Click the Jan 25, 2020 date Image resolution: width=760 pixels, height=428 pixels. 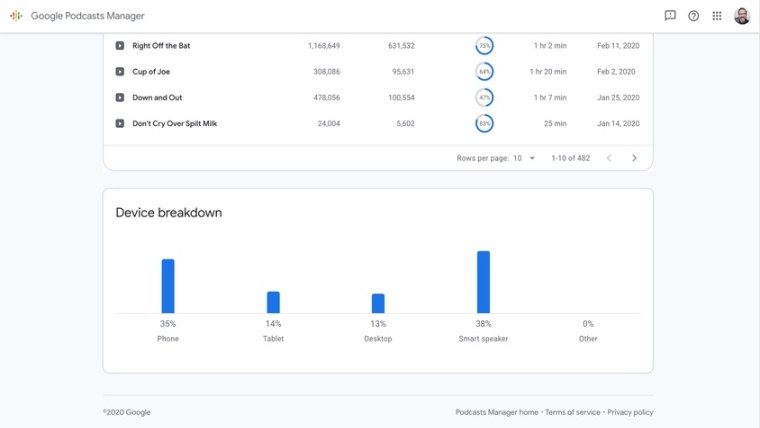pos(618,97)
